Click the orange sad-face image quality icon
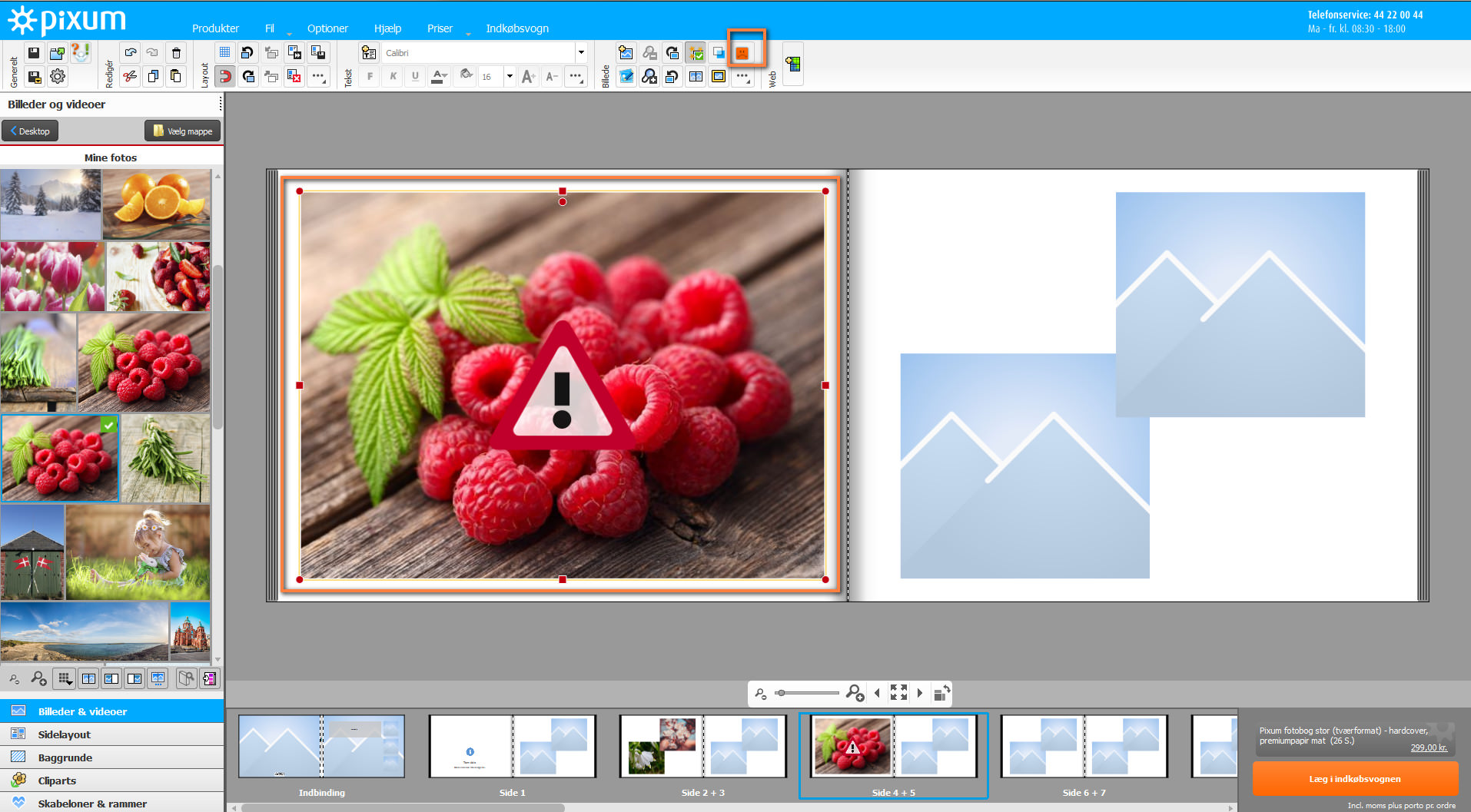Viewport: 1471px width, 812px height. point(742,53)
